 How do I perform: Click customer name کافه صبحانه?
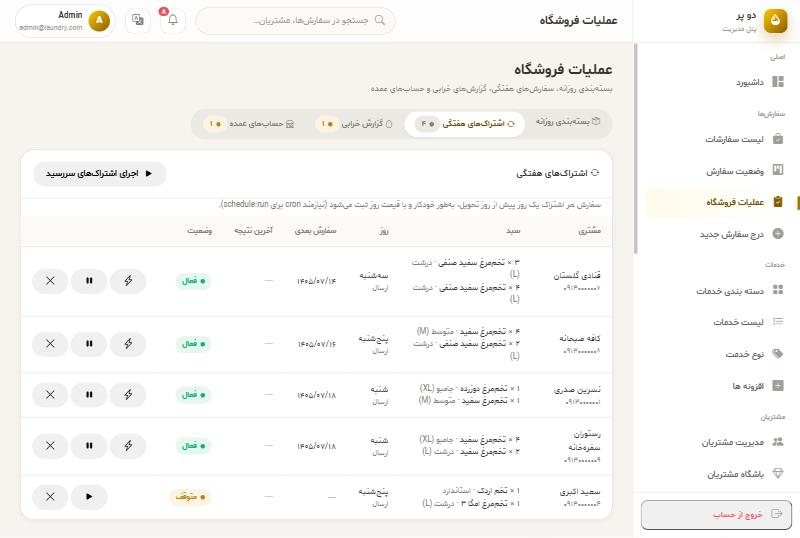[580, 338]
